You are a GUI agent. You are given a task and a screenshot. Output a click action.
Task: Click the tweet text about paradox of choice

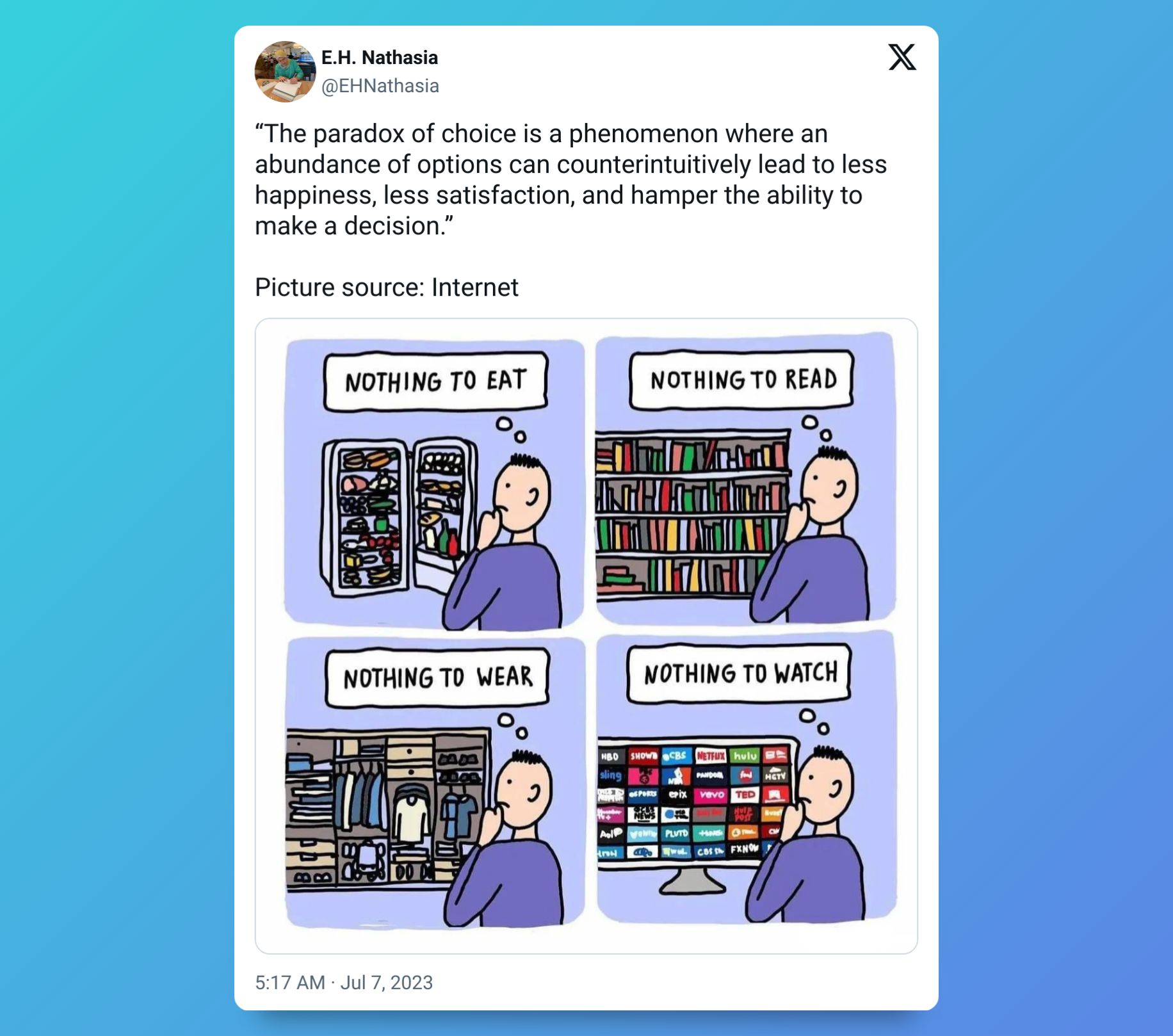coord(571,180)
